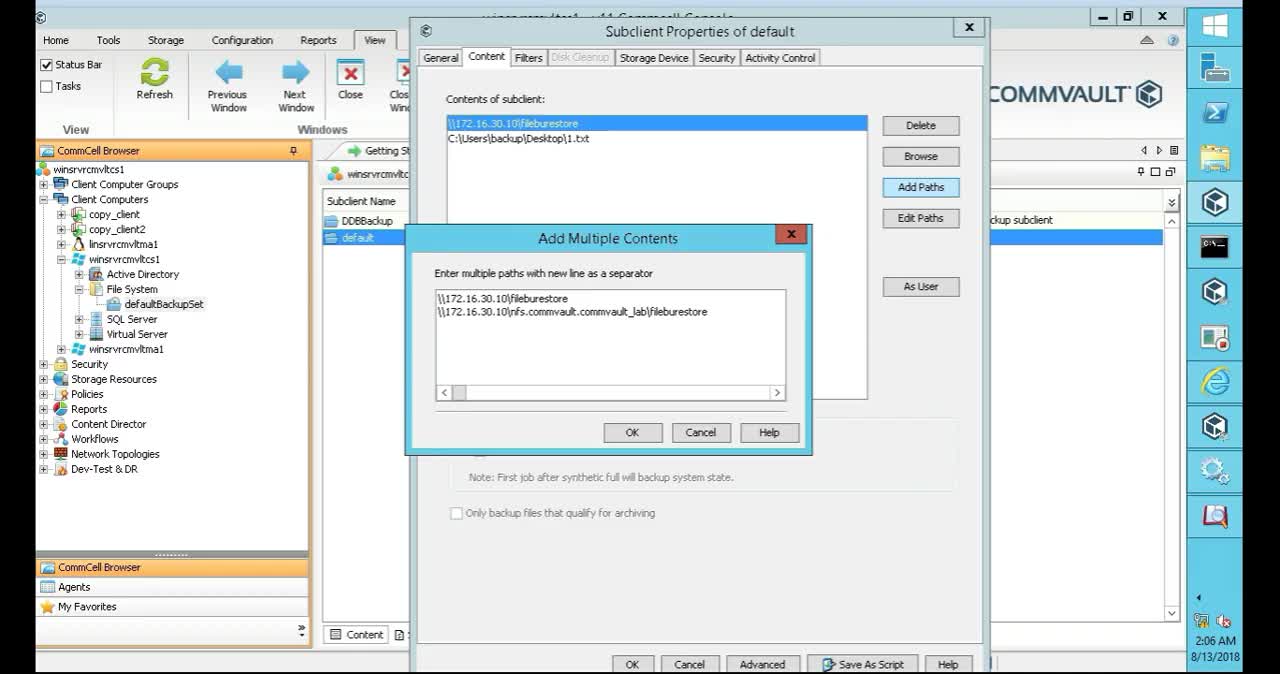This screenshot has height=674, width=1280.
Task: Click the Content tab at bottom
Action: (356, 635)
